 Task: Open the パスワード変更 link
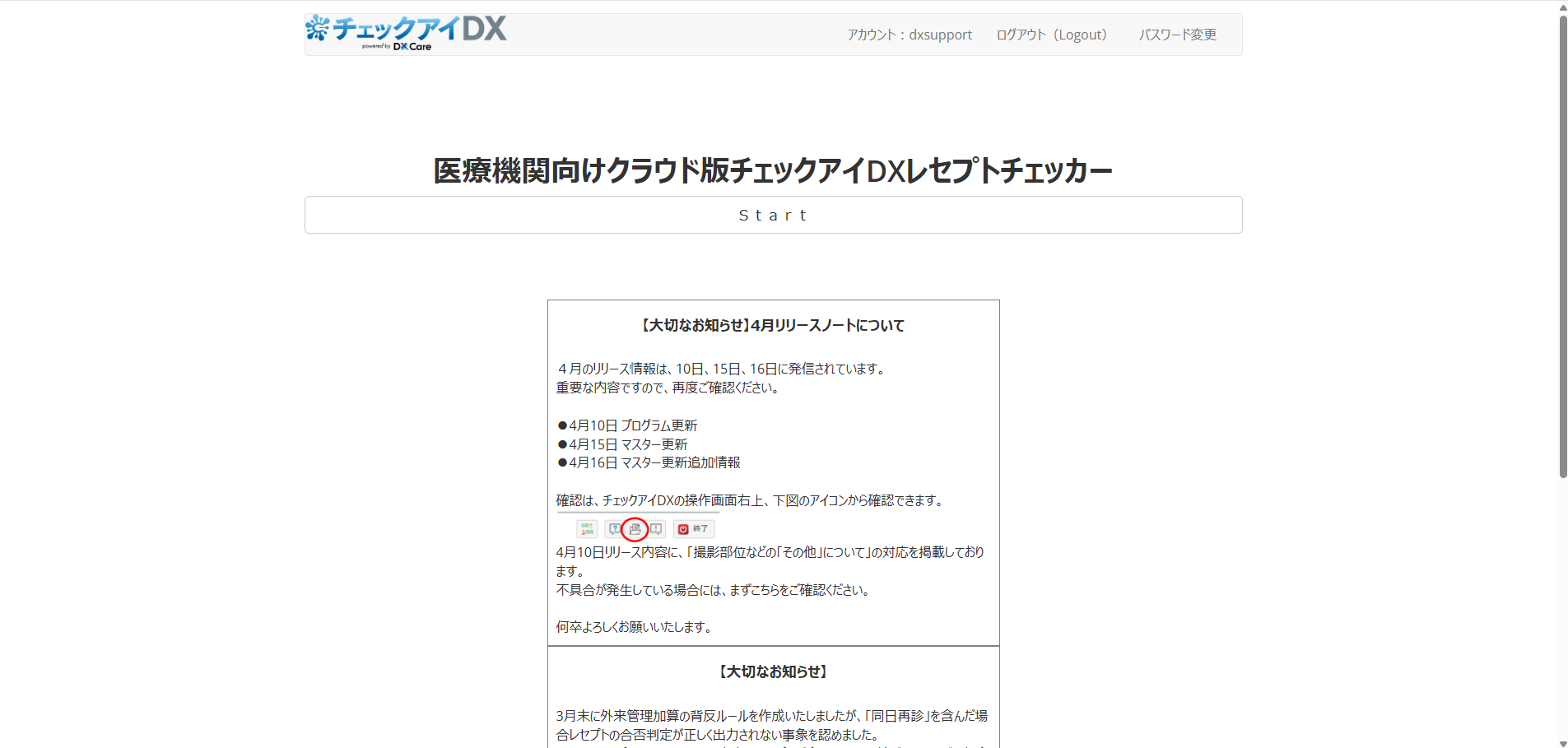coord(1178,35)
